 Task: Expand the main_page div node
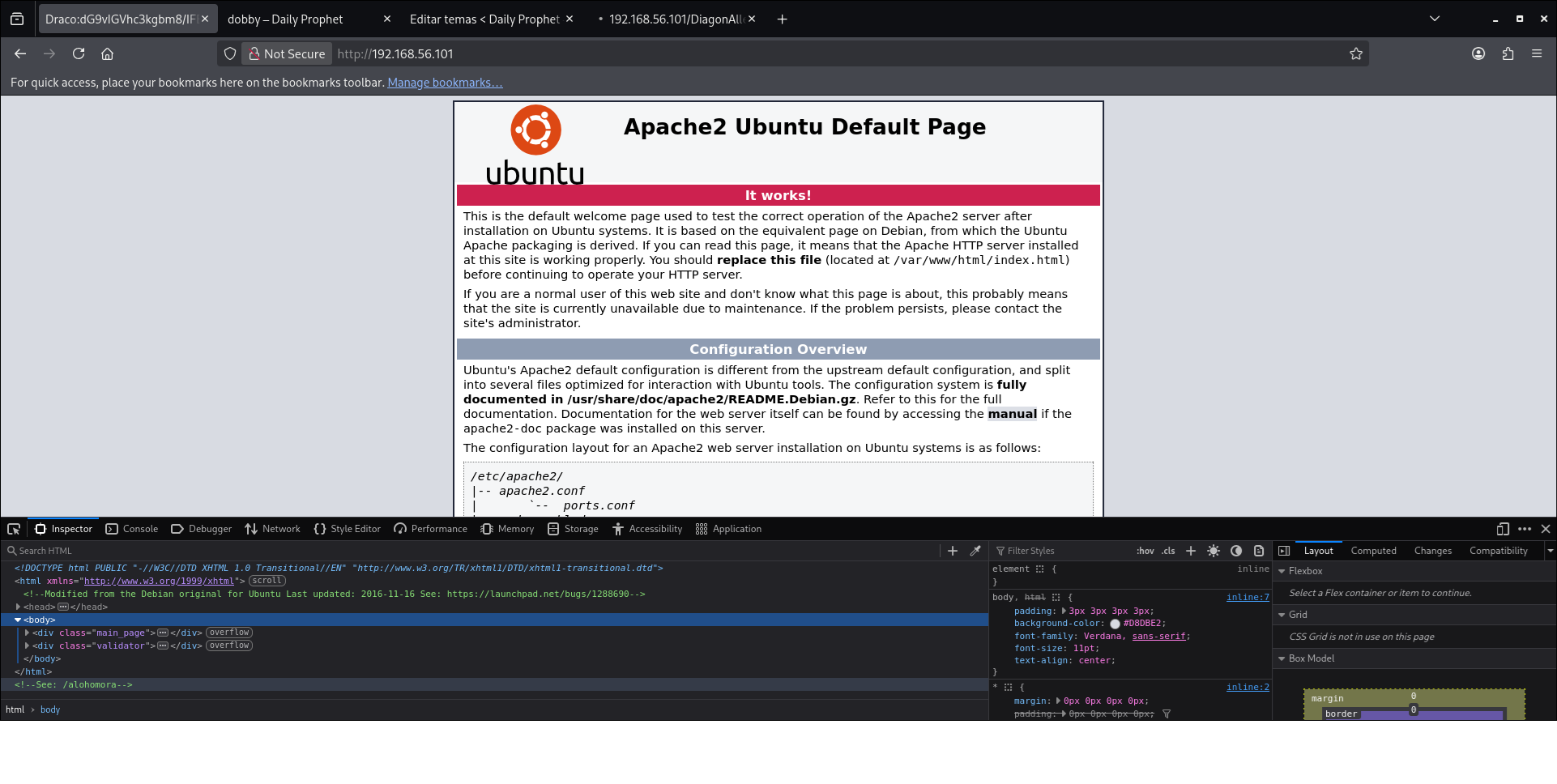pos(27,633)
